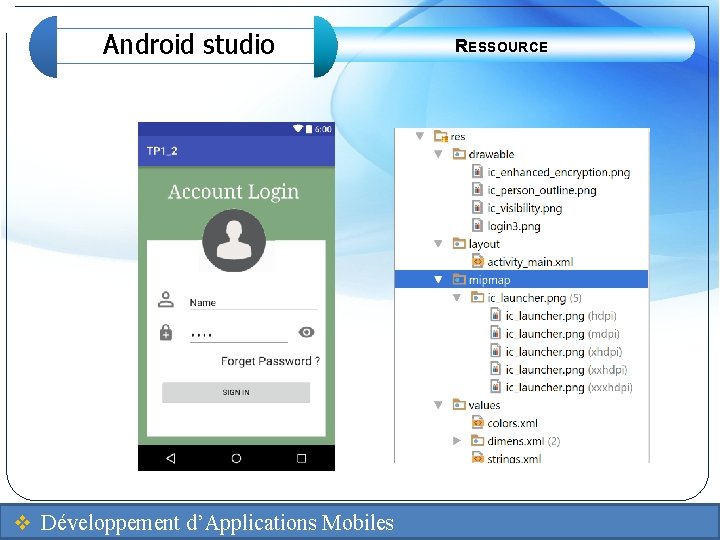Open colors.xml in the tree
Image resolution: width=720 pixels, height=540 pixels.
[512, 423]
